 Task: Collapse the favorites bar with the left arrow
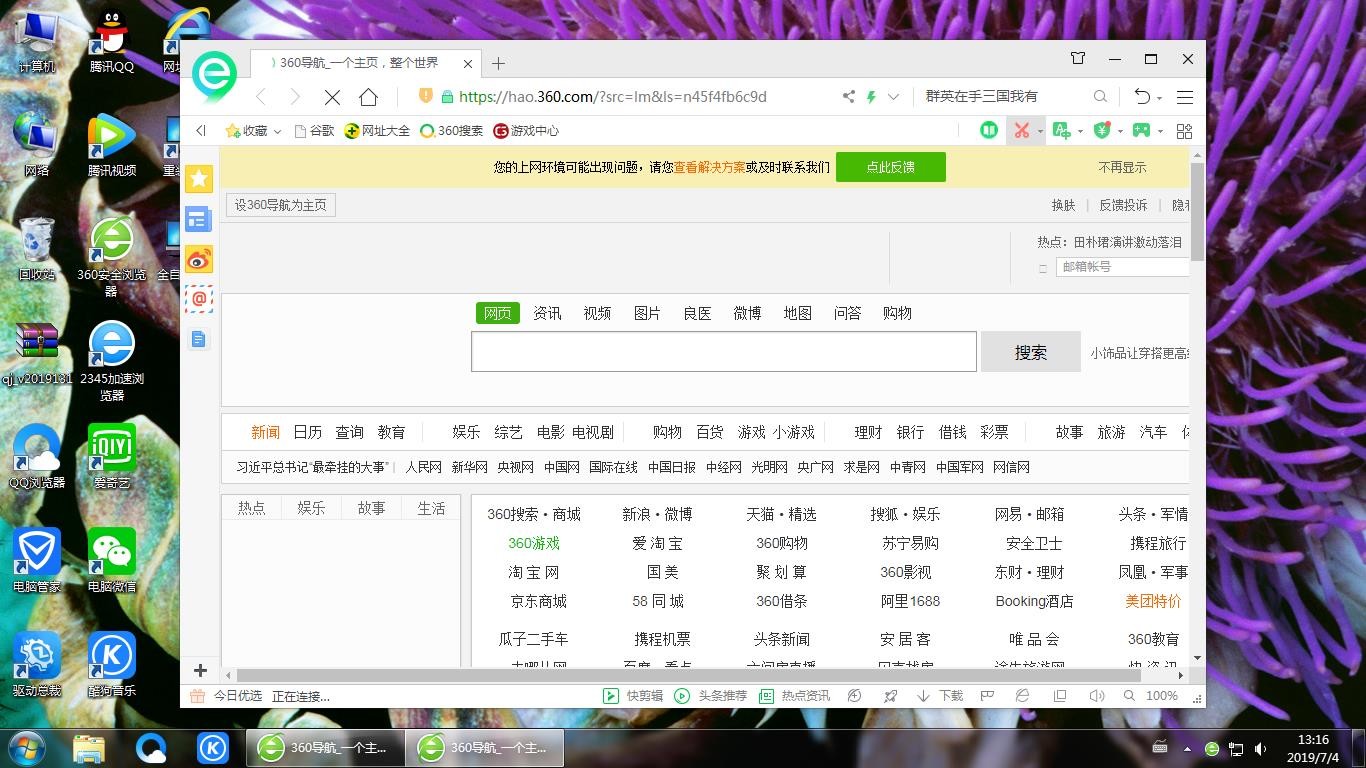click(x=201, y=131)
